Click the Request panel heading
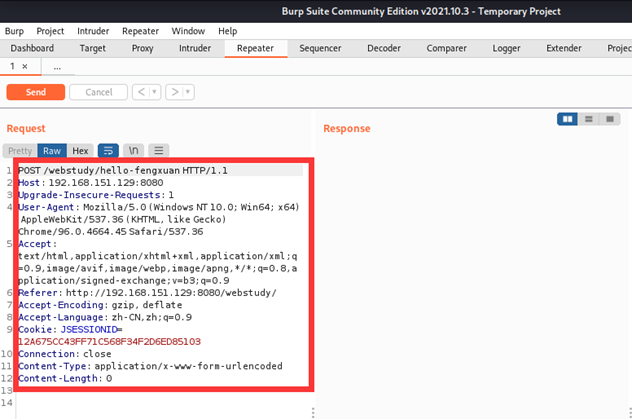Viewport: 632px width, 419px height. pyautogui.click(x=26, y=129)
